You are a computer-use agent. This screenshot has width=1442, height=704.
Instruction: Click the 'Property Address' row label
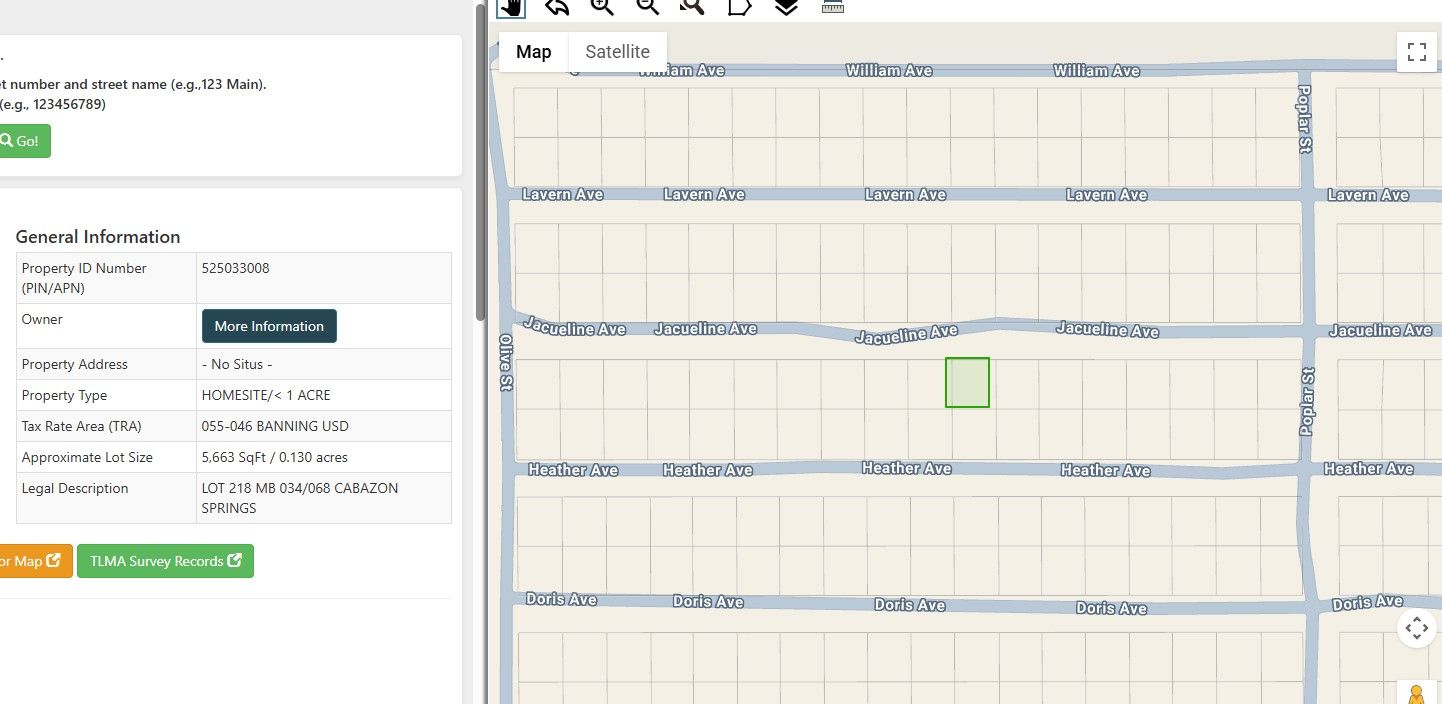tap(75, 364)
